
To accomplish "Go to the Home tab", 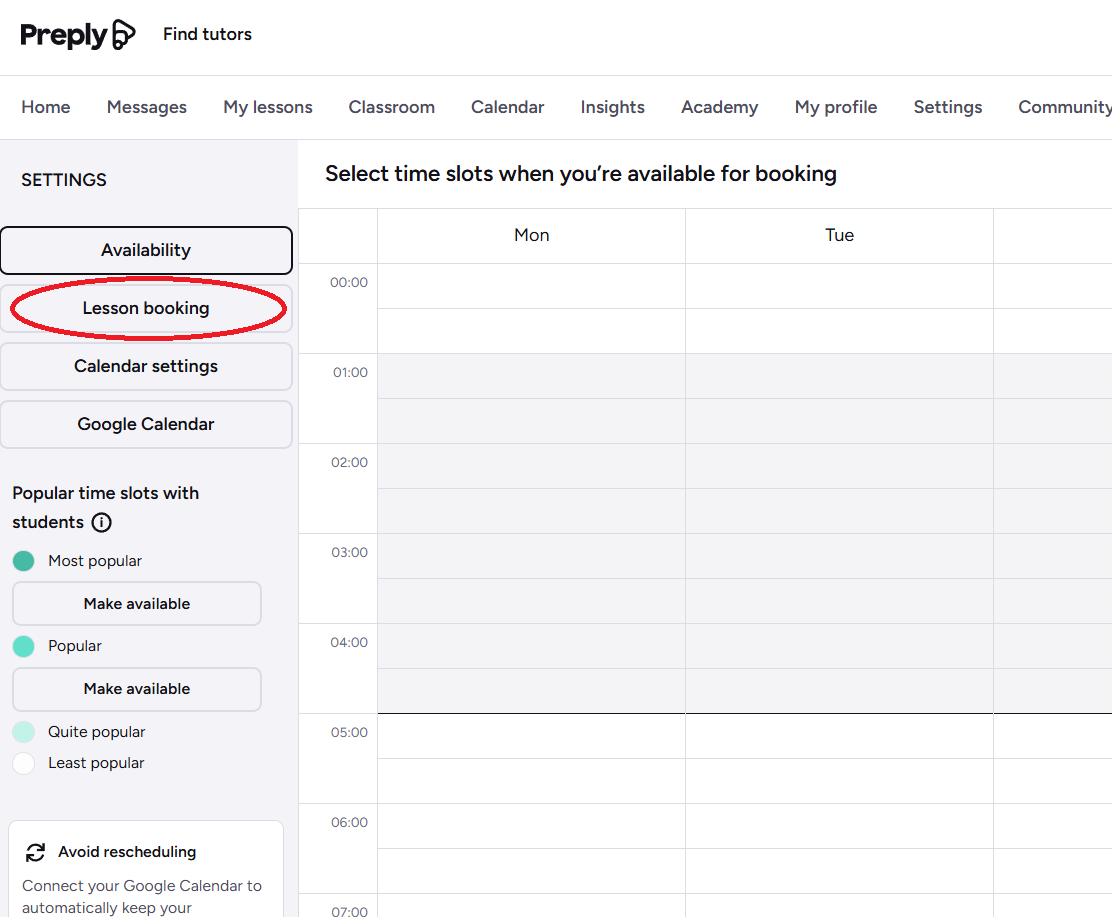I will tap(46, 107).
